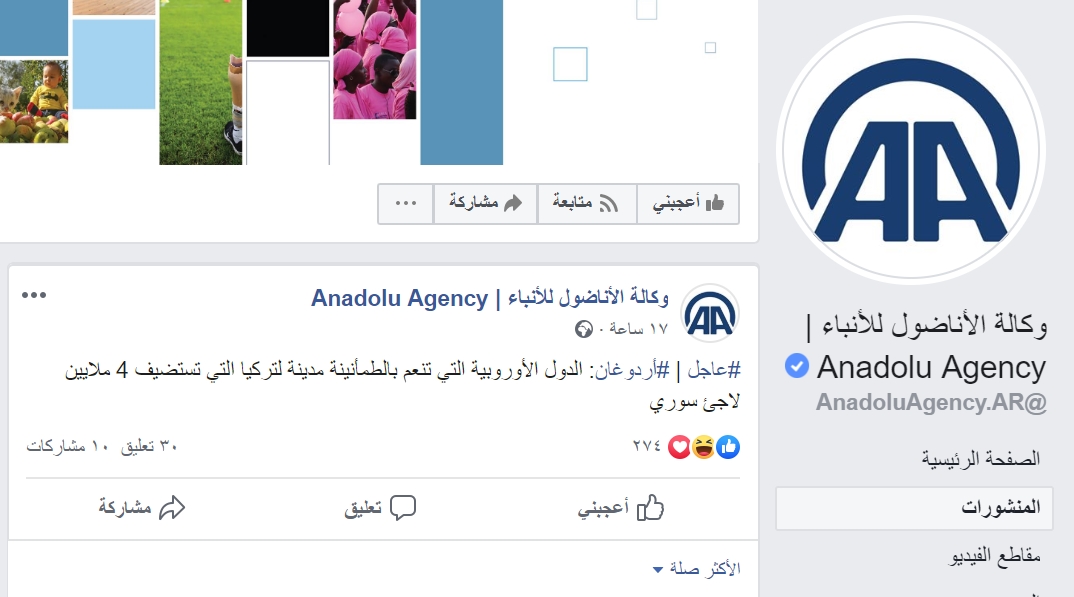Click the small AA avatar on post
The height and width of the screenshot is (597, 1074).
[x=710, y=314]
